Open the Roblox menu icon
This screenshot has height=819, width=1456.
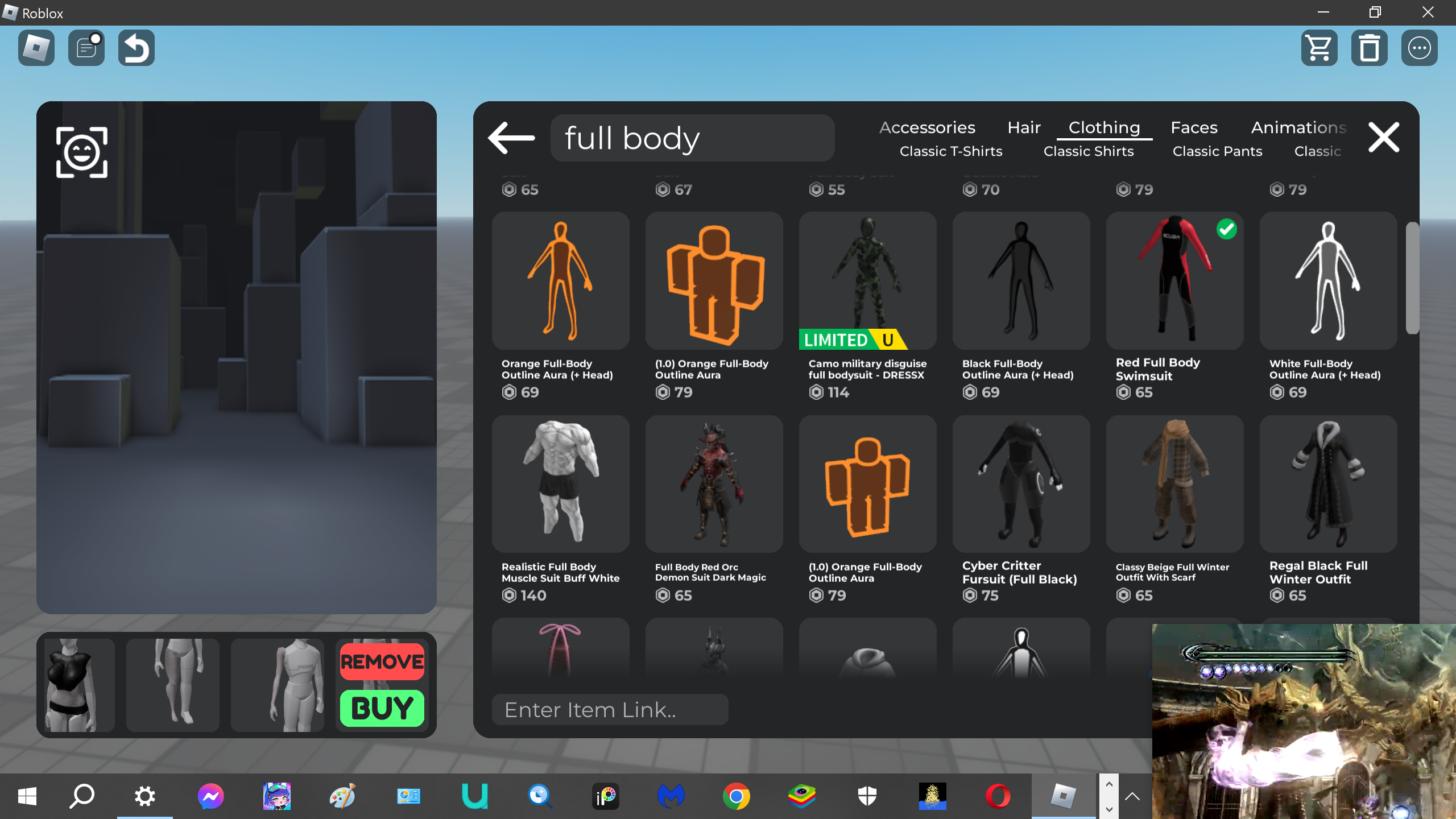tap(36, 48)
